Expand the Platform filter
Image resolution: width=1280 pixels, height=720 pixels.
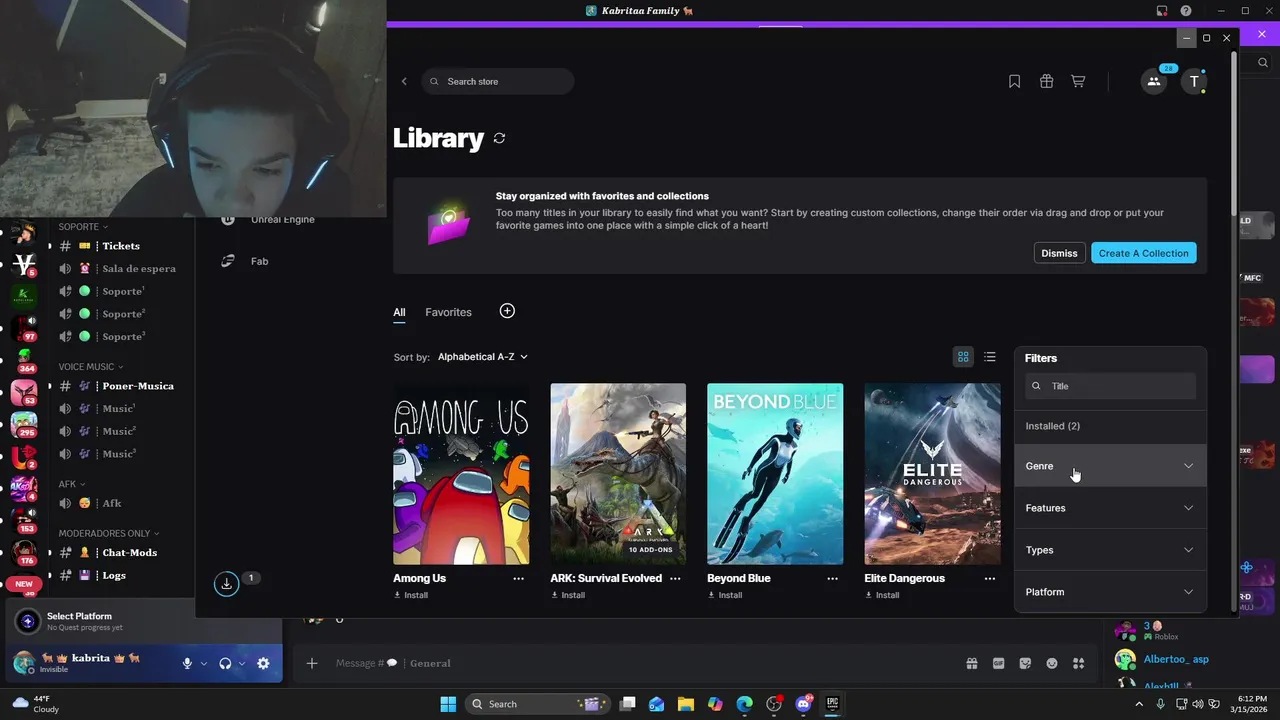click(x=1110, y=592)
